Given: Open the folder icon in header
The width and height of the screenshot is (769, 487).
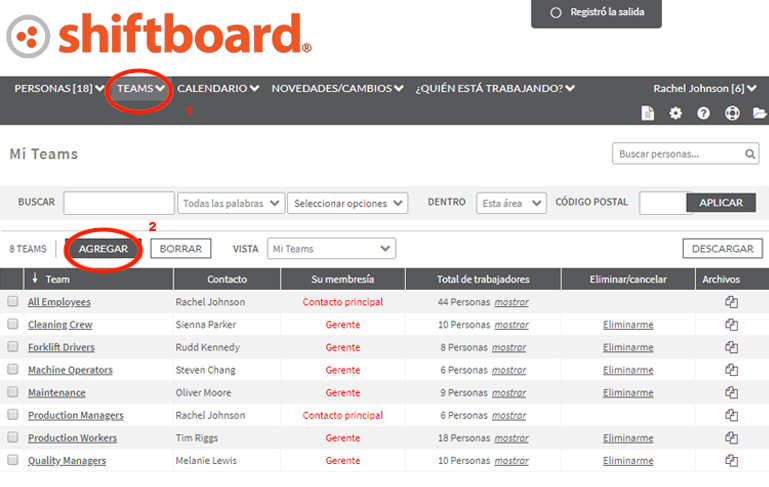Looking at the screenshot, I should tap(760, 113).
